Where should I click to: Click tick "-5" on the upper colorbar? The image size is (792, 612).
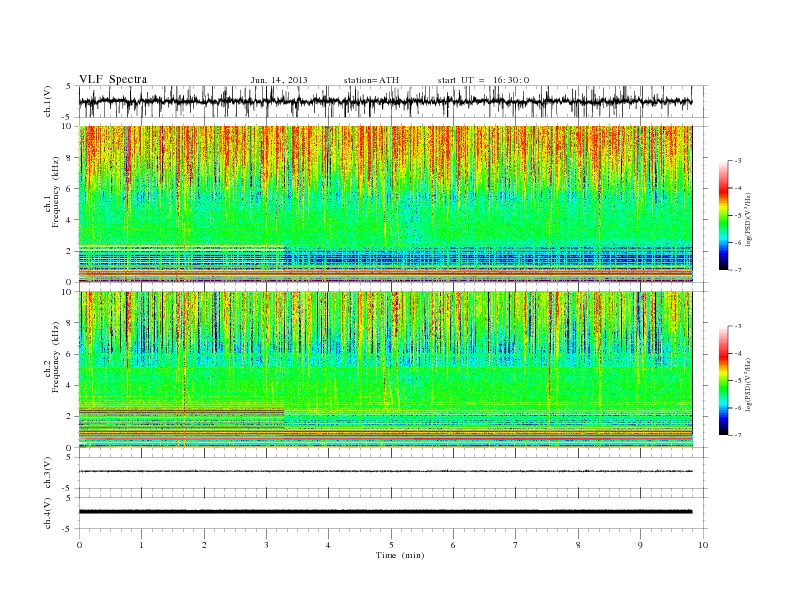pos(738,216)
